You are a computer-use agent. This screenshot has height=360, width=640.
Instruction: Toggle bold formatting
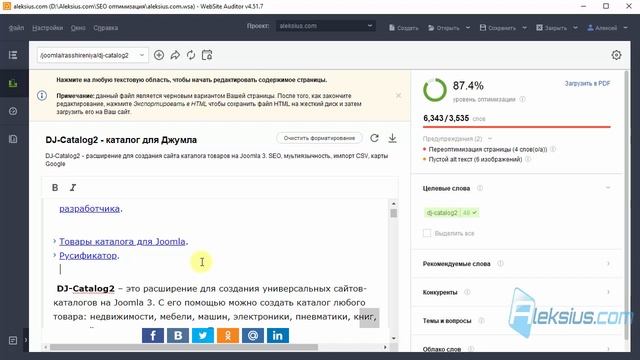(55, 187)
